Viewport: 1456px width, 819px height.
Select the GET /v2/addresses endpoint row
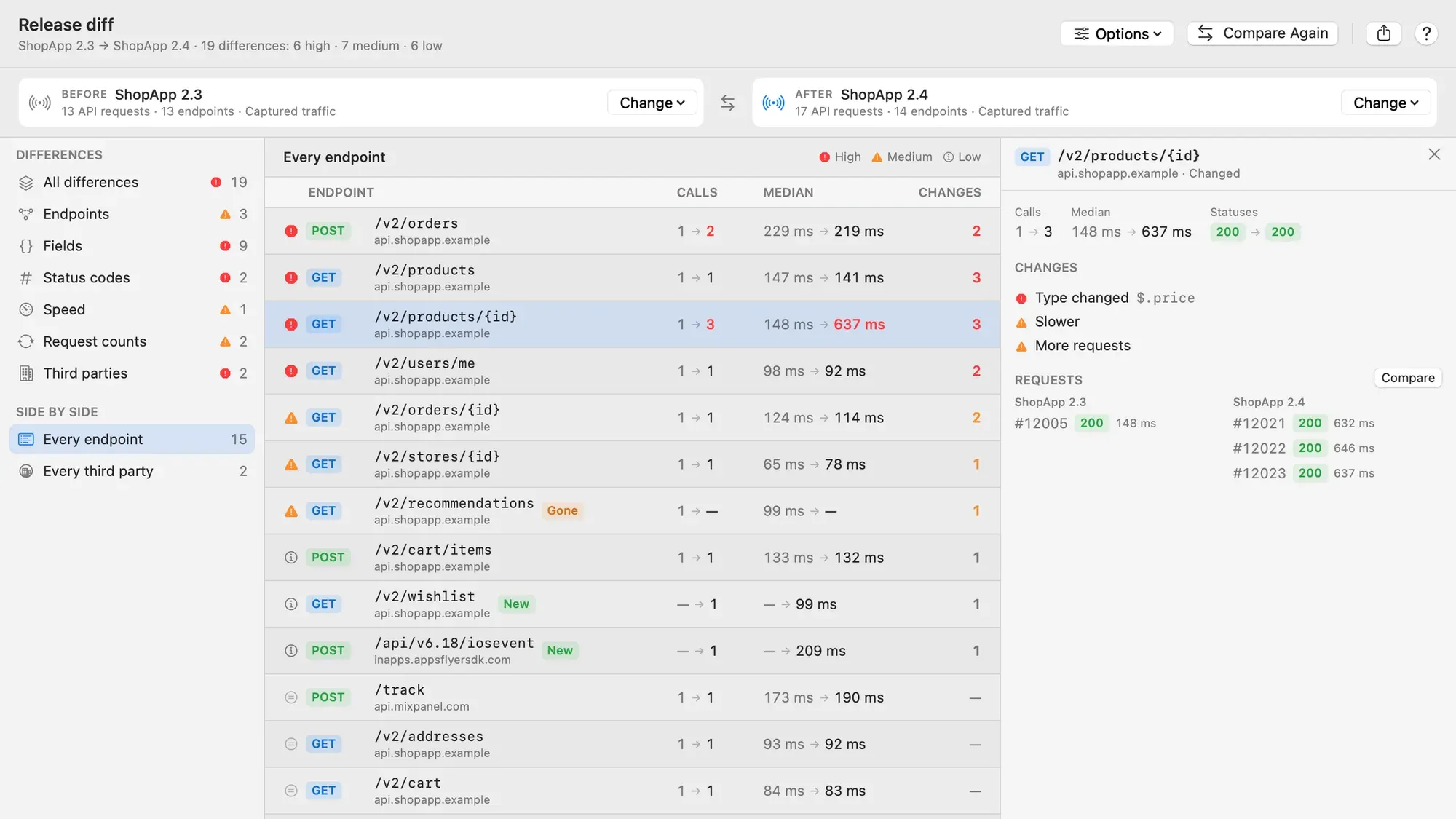point(632,744)
